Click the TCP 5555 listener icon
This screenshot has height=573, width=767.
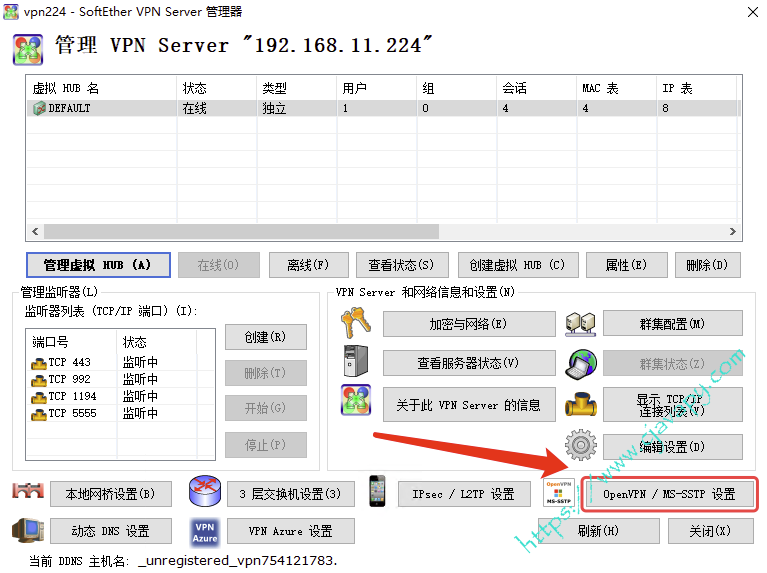[39, 414]
